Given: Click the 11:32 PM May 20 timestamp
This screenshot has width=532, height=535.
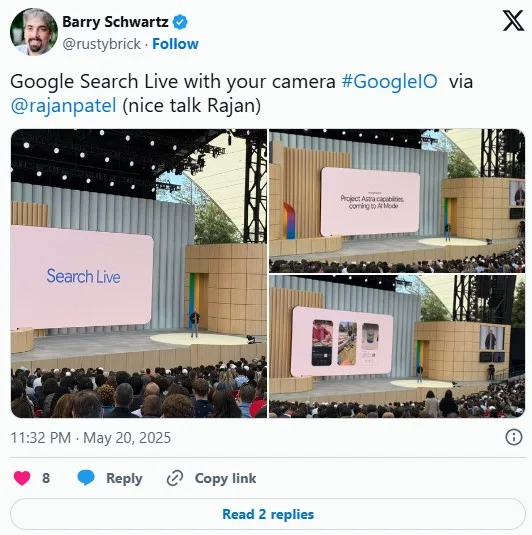Looking at the screenshot, I should [x=91, y=438].
